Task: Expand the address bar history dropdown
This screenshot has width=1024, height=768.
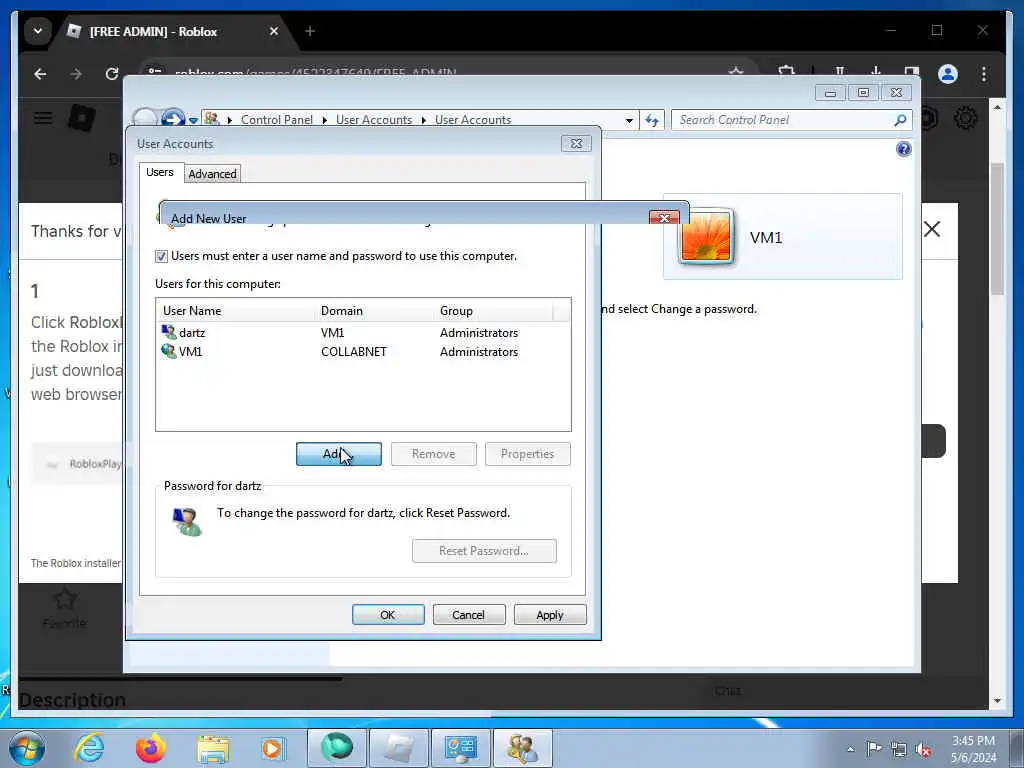Action: pos(629,120)
